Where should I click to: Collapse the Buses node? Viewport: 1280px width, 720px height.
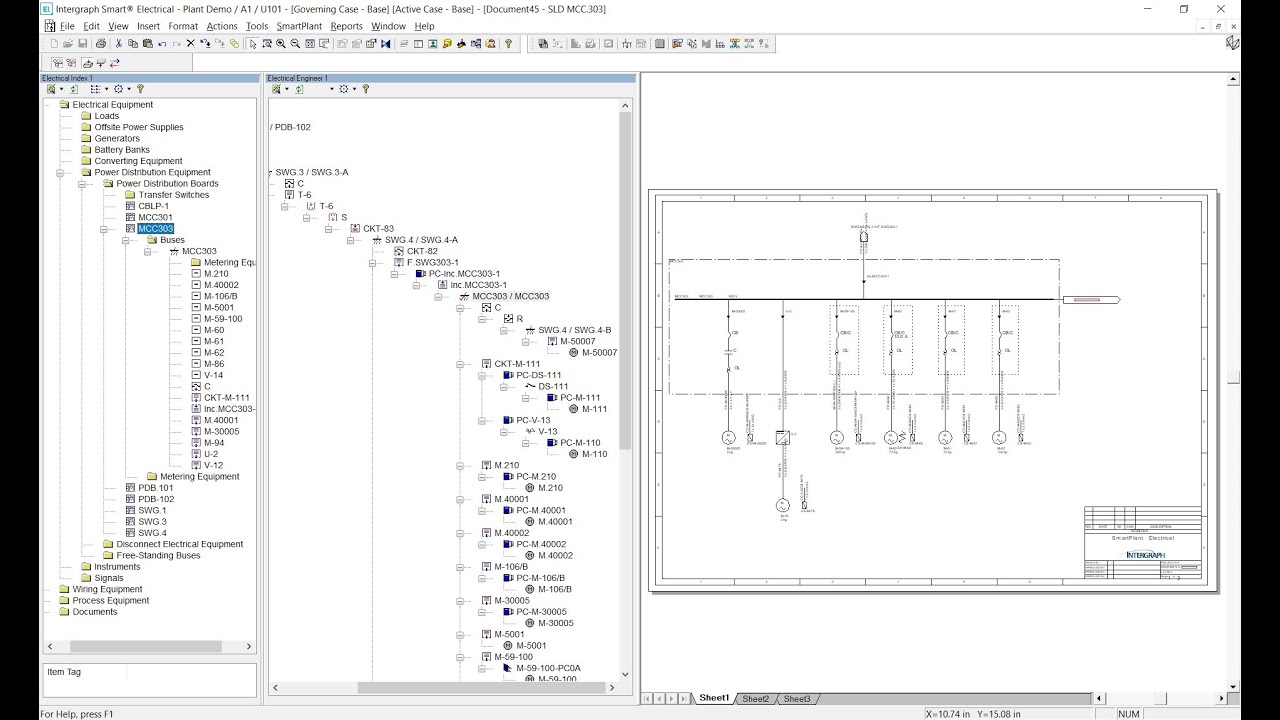click(x=125, y=240)
